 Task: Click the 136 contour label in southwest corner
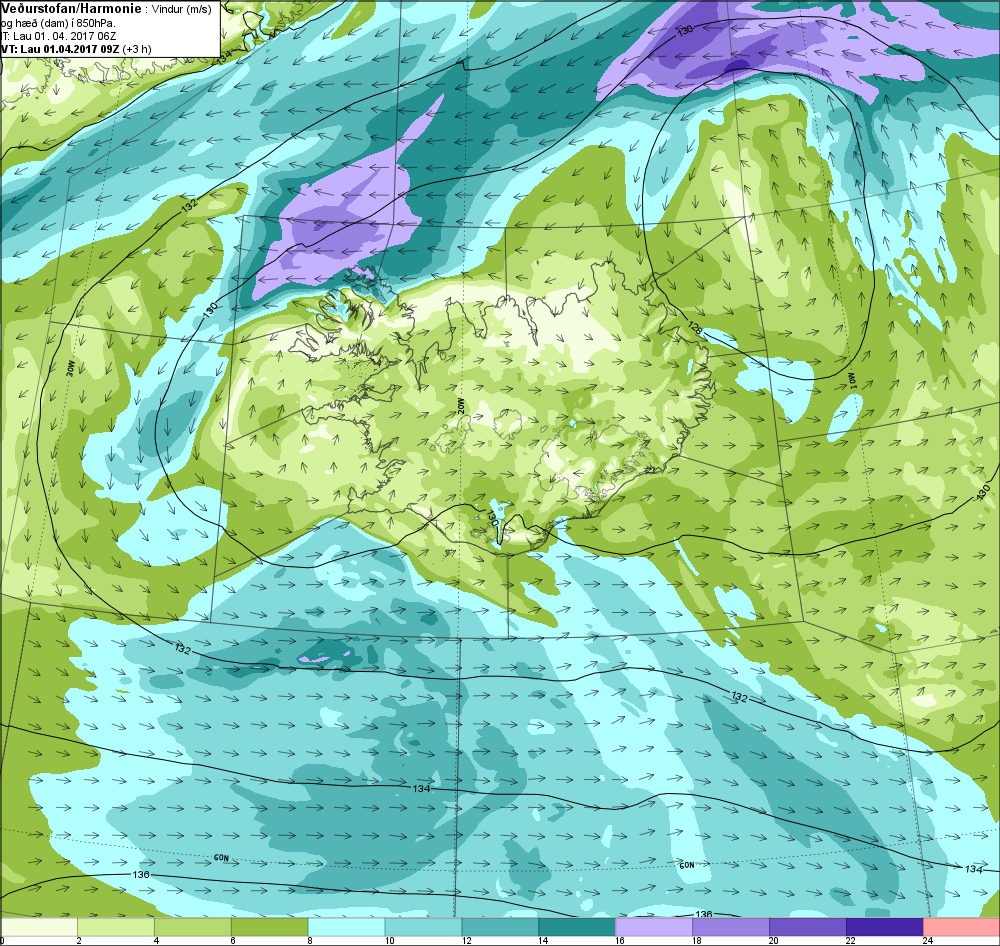click(x=141, y=874)
